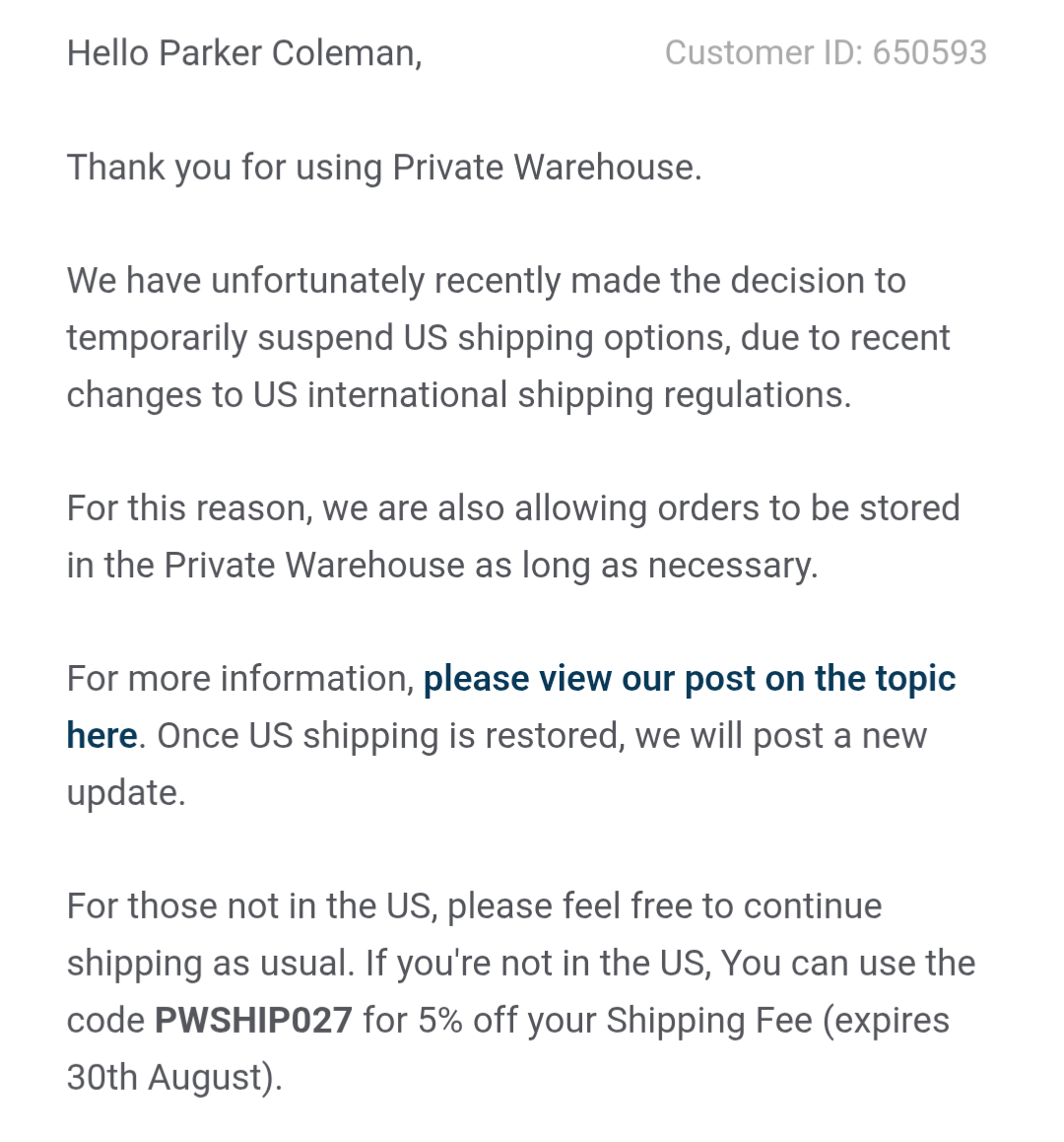Click "5% off your Shipping Fee" text
The width and height of the screenshot is (1064, 1142).
pos(615,1020)
